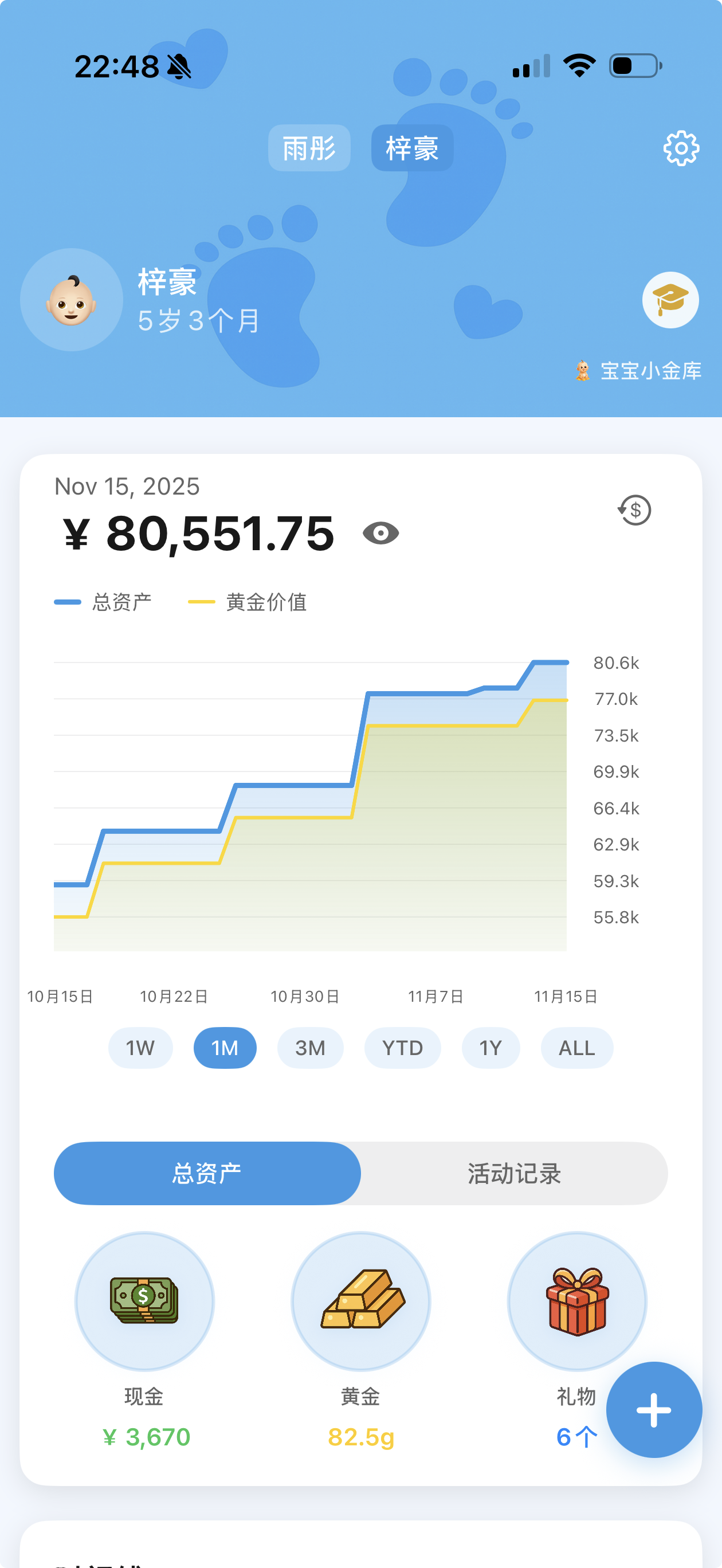
Task: Tap the graduation cap icon
Action: tap(670, 300)
